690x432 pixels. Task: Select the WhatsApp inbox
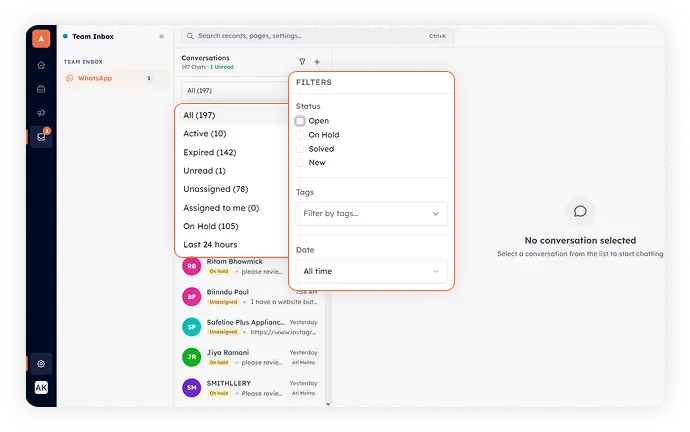[x=115, y=78]
